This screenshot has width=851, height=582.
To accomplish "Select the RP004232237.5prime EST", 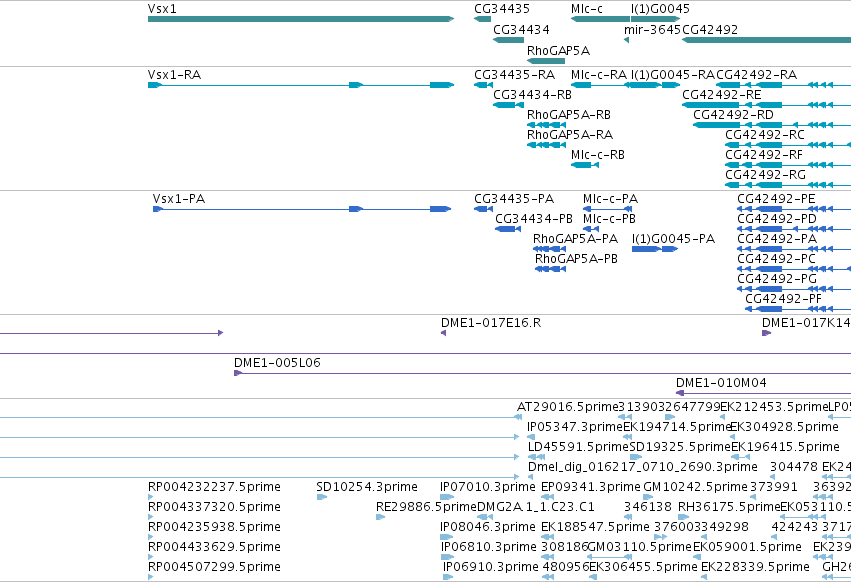I will (150, 497).
